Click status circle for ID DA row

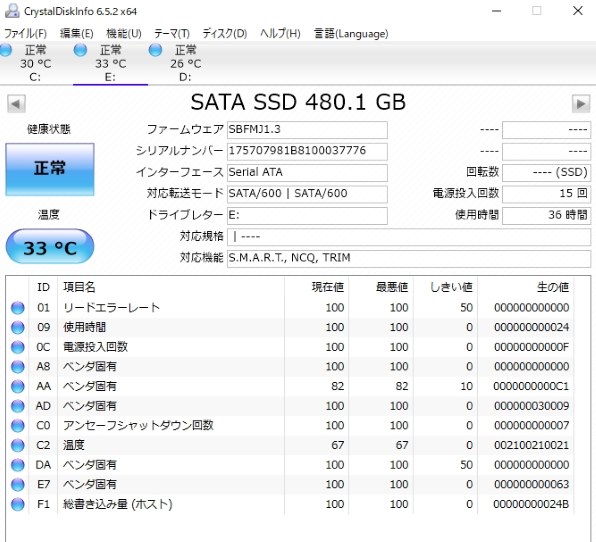pyautogui.click(x=17, y=465)
